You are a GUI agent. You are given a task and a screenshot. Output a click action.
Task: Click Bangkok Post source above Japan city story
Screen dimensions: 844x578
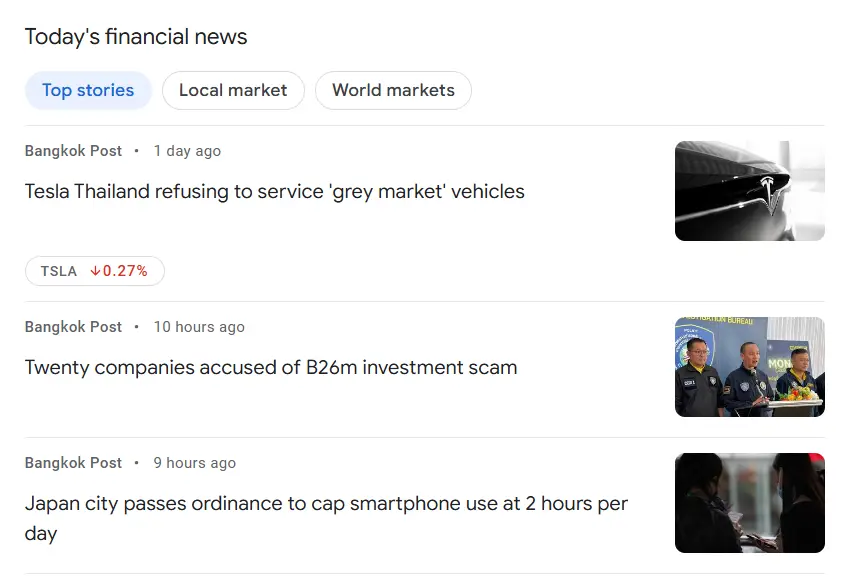73,463
